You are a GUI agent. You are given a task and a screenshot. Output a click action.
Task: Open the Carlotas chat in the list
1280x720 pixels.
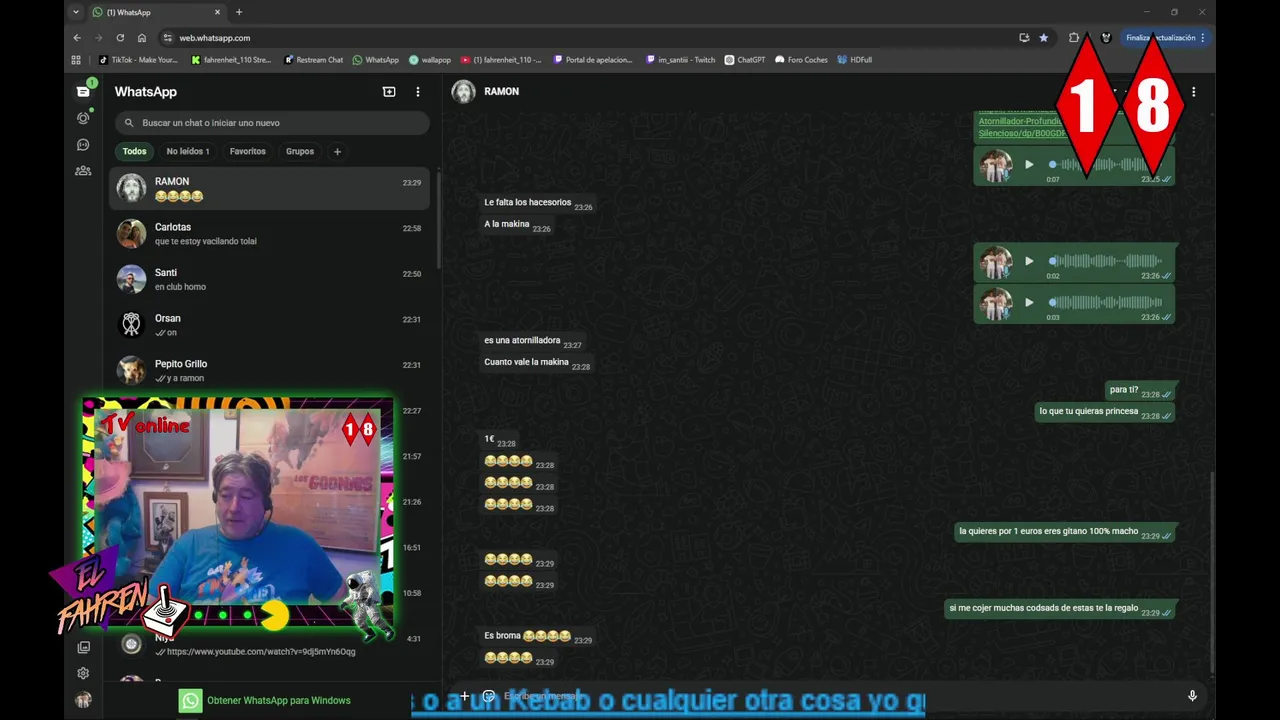click(x=269, y=234)
